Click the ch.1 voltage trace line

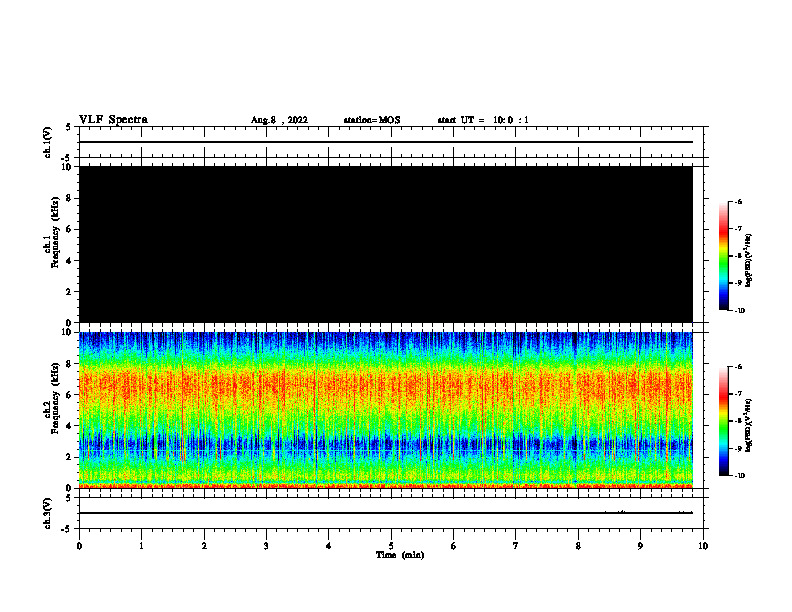pos(386,142)
